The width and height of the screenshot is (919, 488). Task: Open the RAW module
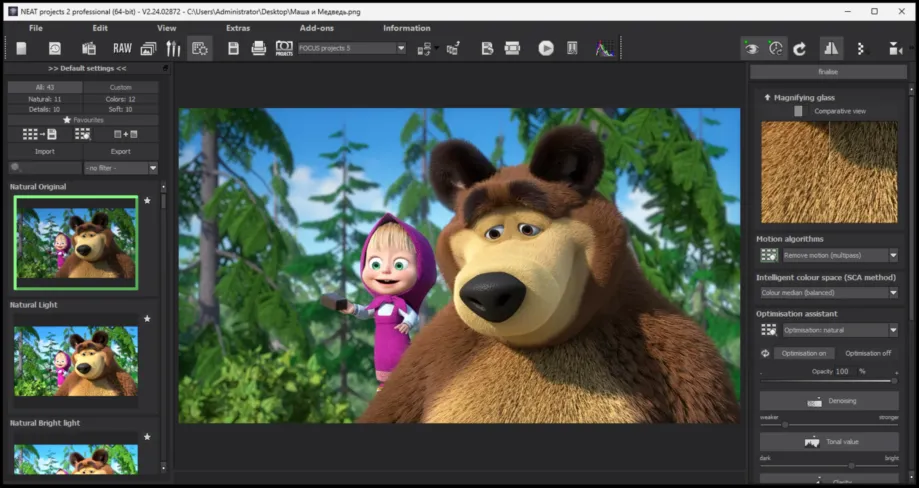122,48
